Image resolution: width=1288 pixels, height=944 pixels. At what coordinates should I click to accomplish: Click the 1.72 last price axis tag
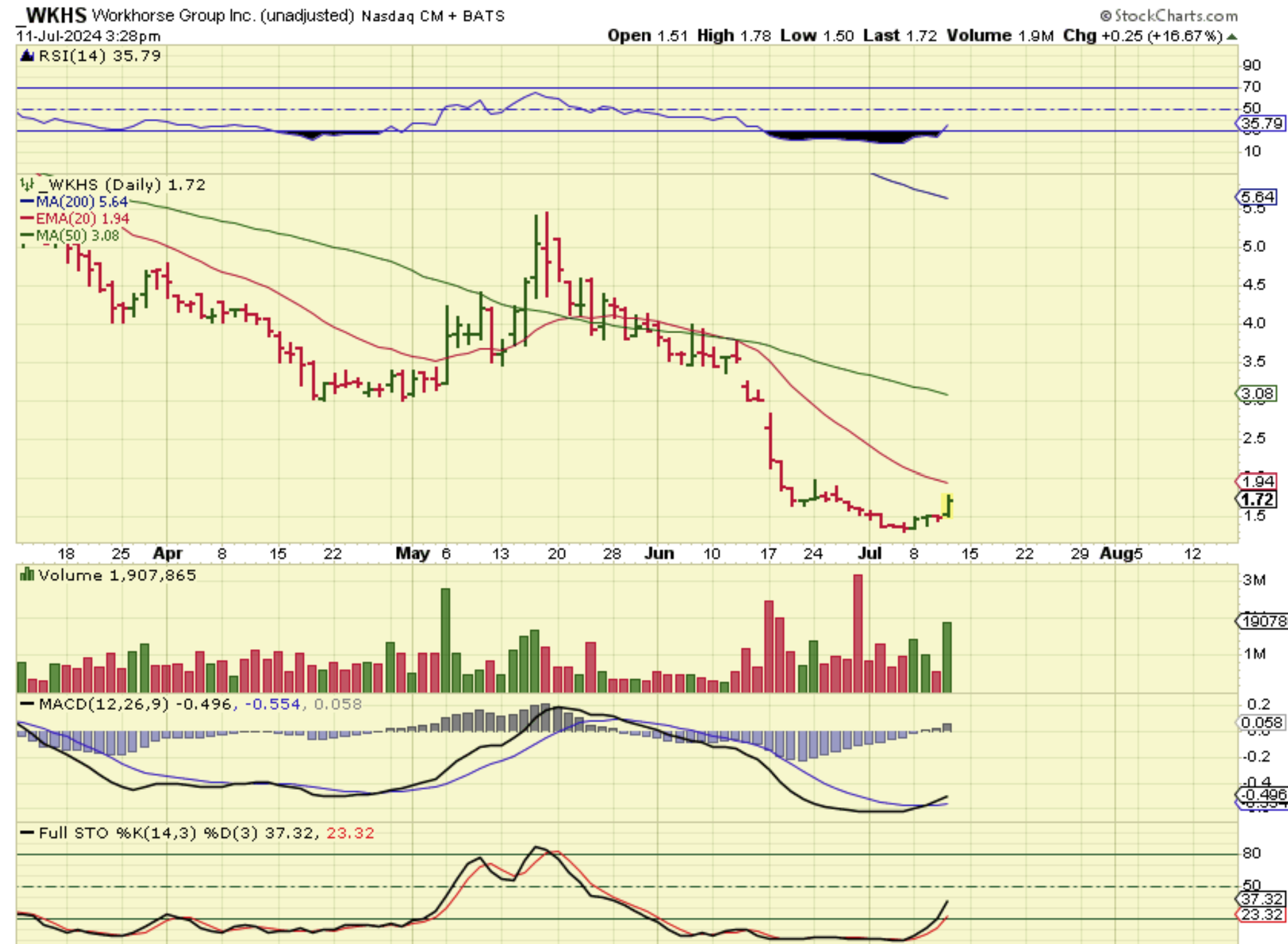(x=1258, y=500)
